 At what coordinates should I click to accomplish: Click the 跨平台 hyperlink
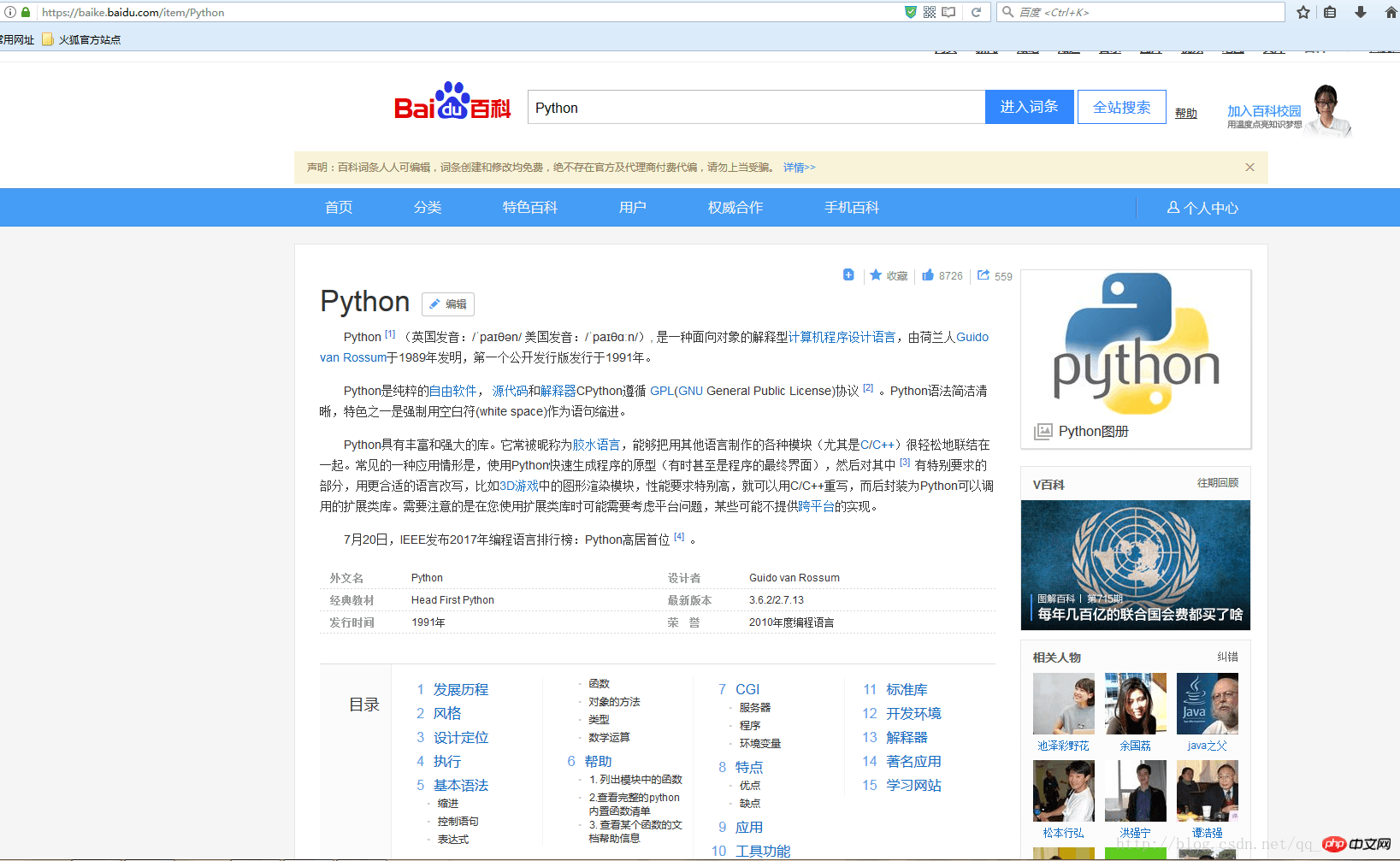point(817,506)
